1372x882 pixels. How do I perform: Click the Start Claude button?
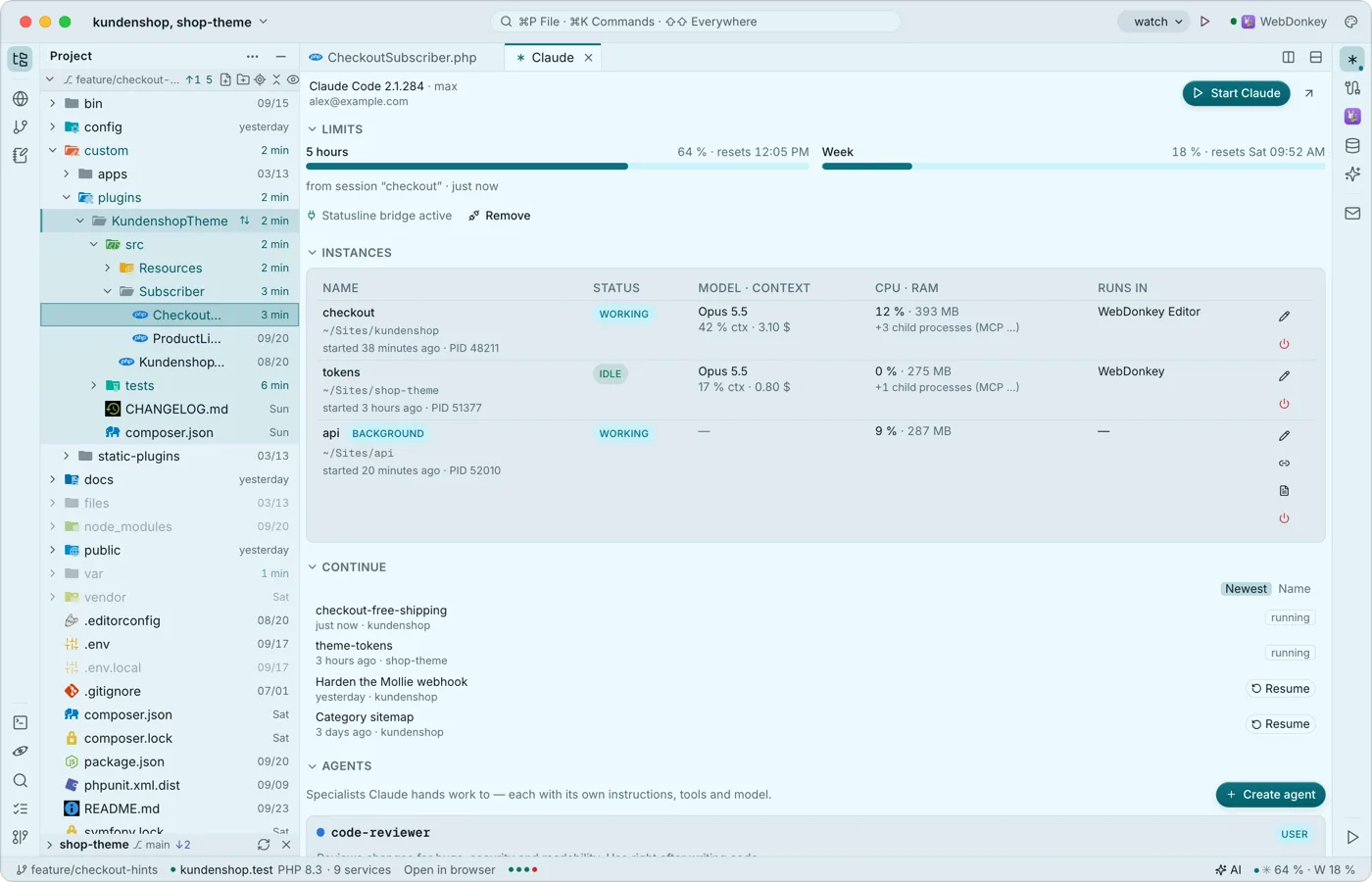[1236, 93]
